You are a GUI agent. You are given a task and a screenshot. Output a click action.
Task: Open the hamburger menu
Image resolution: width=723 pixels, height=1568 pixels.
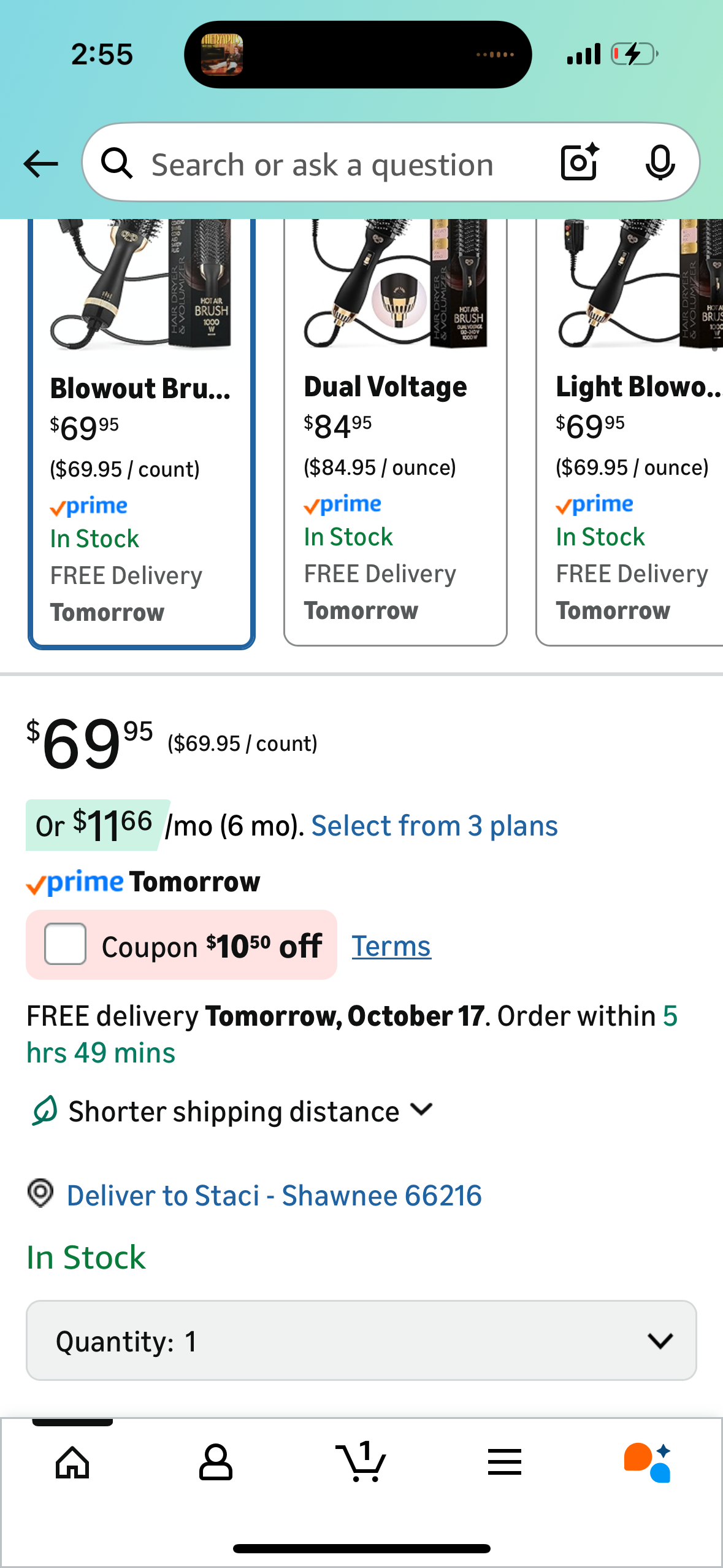(505, 1462)
